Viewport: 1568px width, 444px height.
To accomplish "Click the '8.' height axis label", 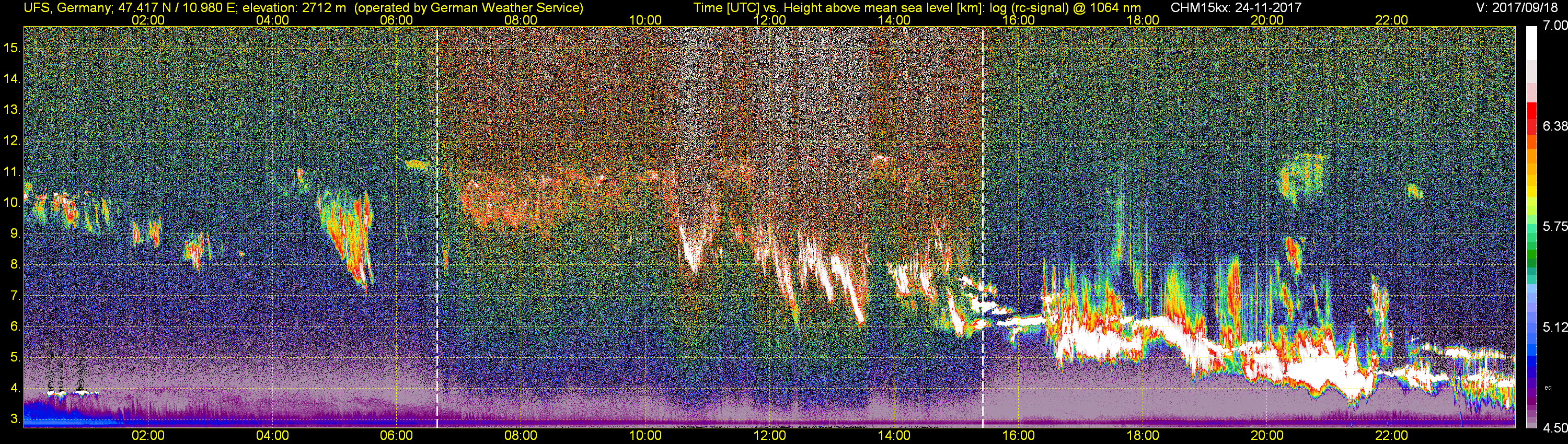I will click(x=16, y=265).
